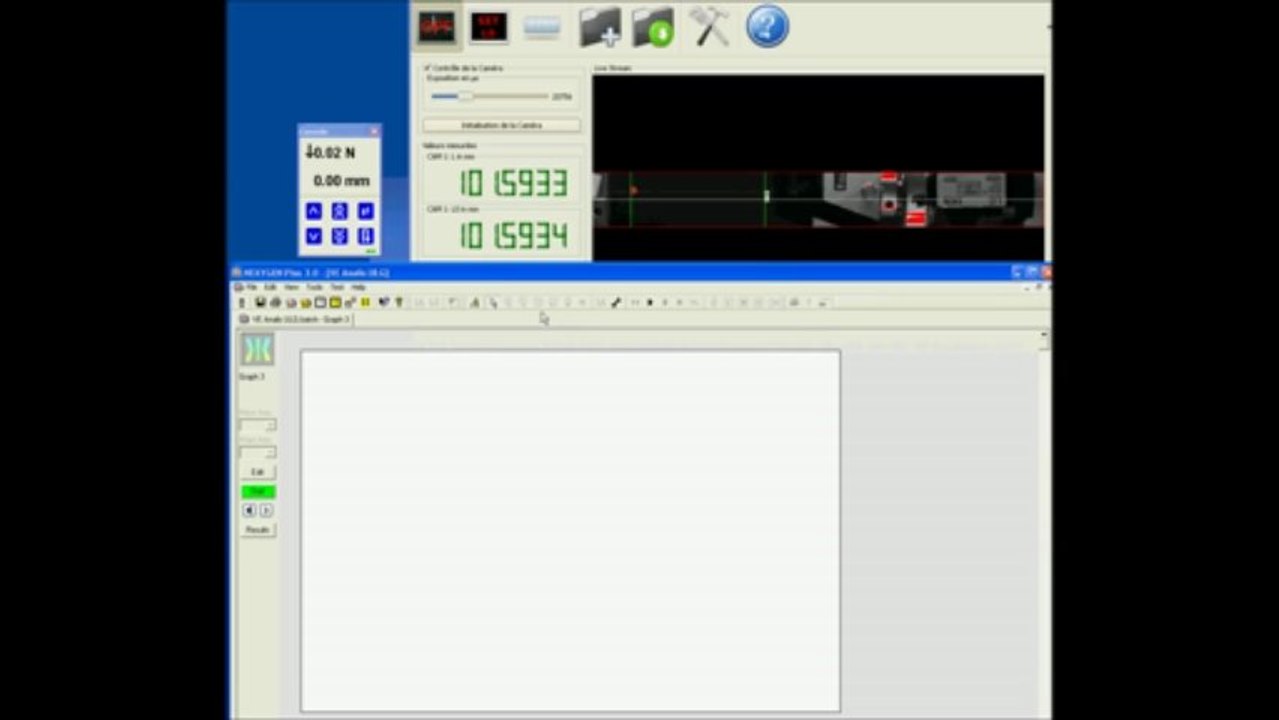Open the Tools menu in NEXYGEN Plus

point(314,287)
